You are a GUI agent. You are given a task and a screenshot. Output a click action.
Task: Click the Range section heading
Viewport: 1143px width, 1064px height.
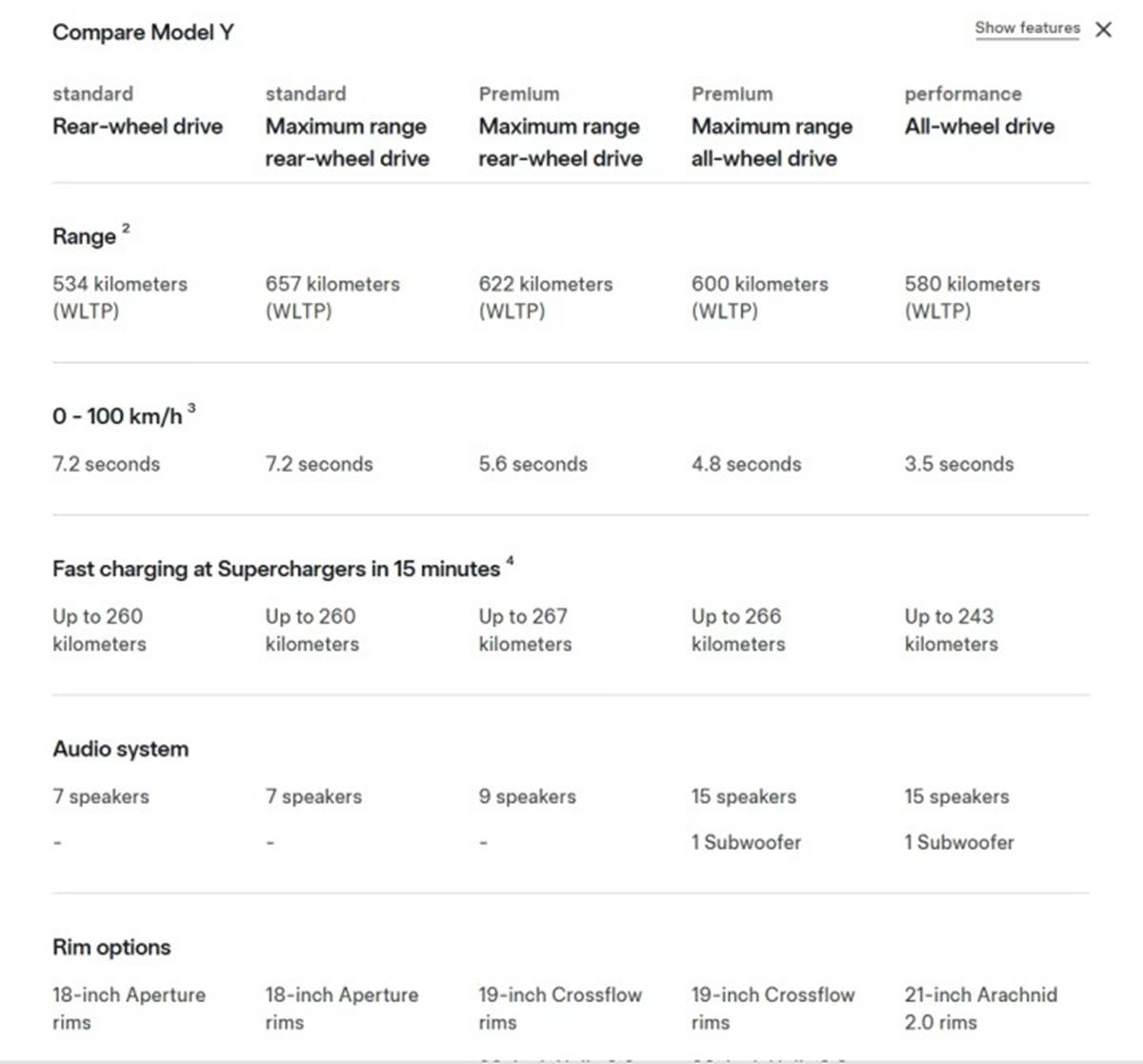[84, 236]
